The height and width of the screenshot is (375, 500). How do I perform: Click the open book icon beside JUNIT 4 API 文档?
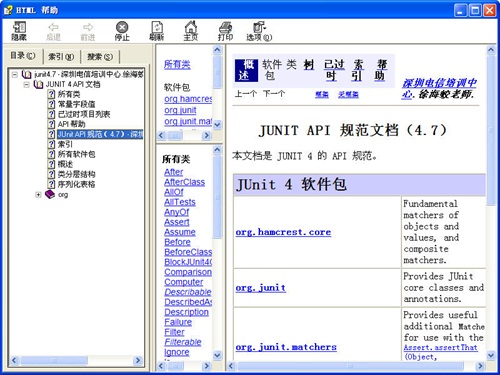[38, 84]
